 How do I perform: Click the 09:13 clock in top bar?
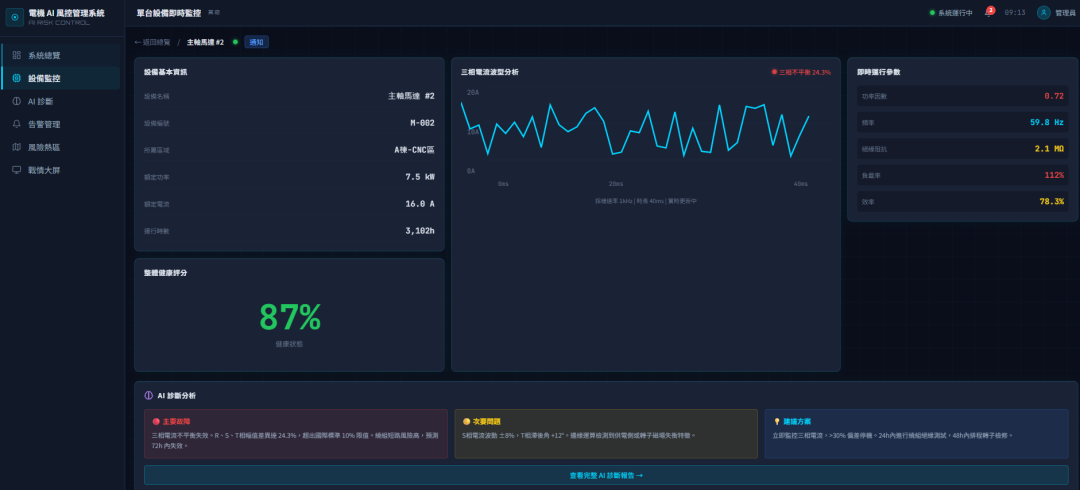coord(1015,12)
